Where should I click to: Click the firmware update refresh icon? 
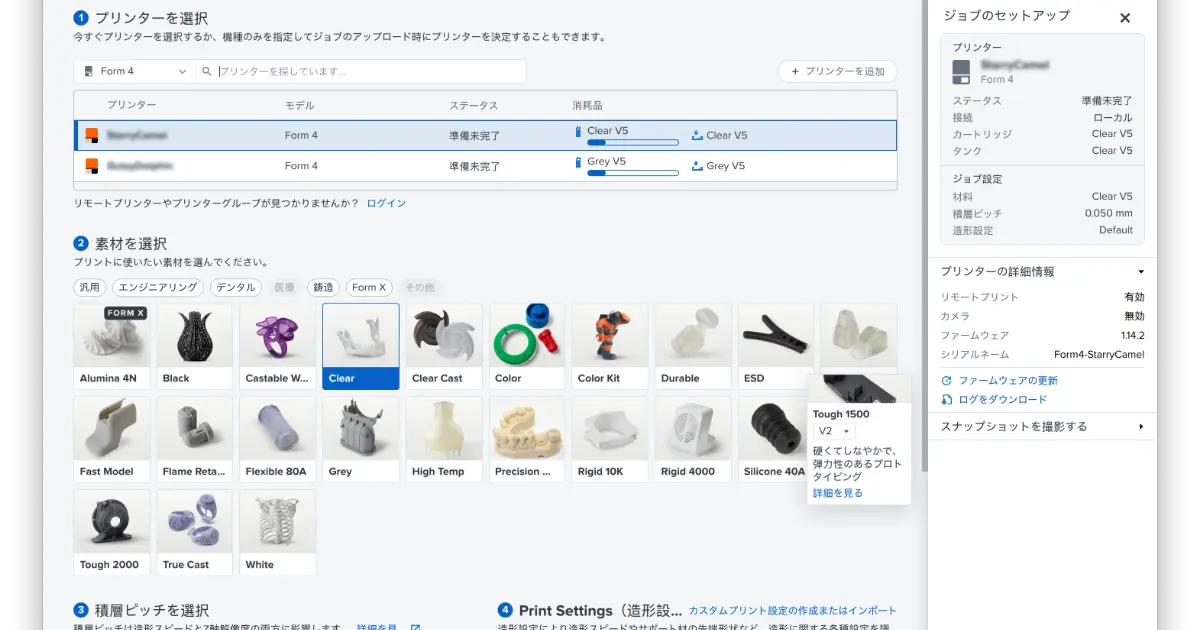pos(947,381)
